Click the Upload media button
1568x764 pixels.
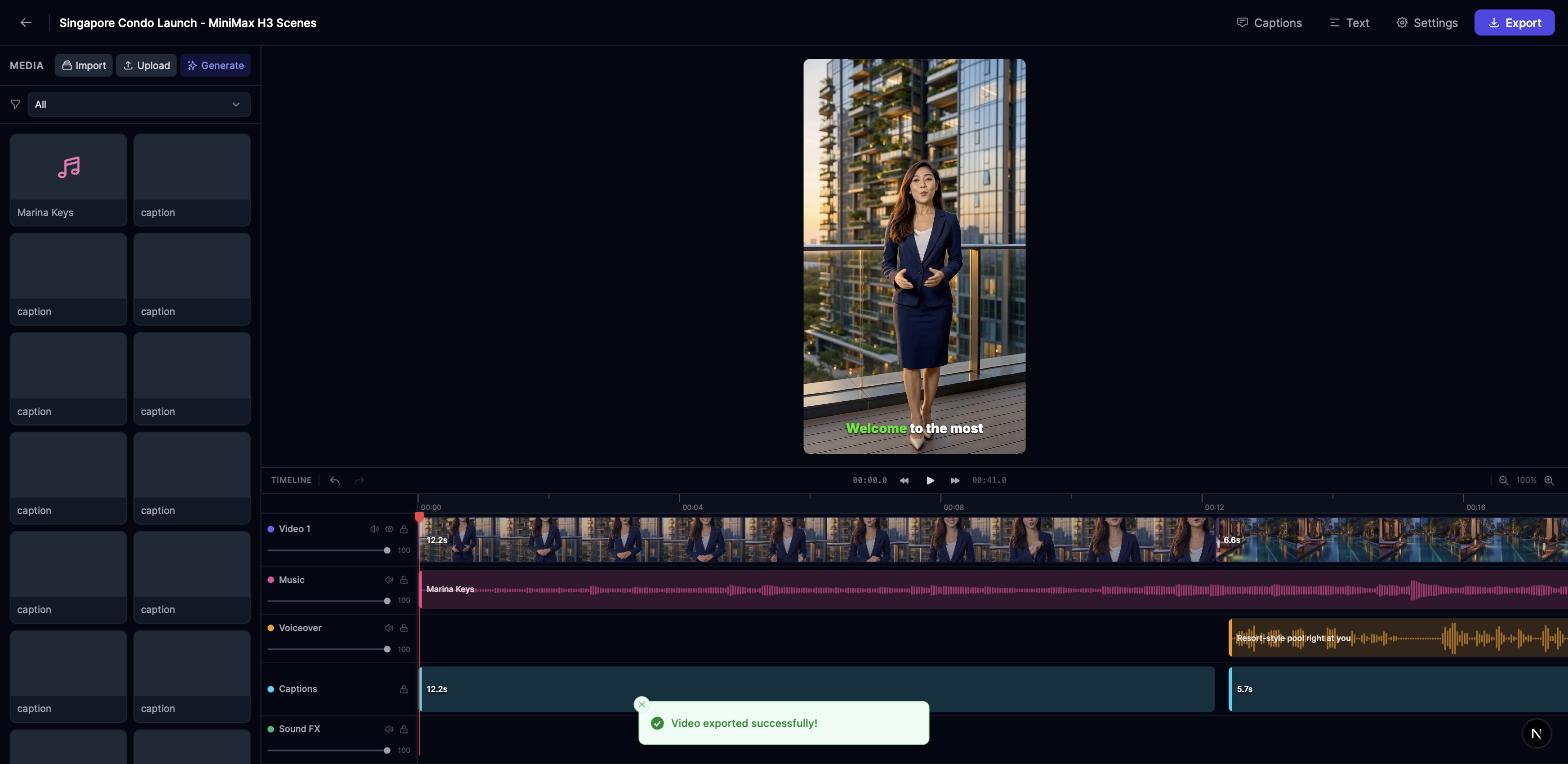tap(146, 65)
